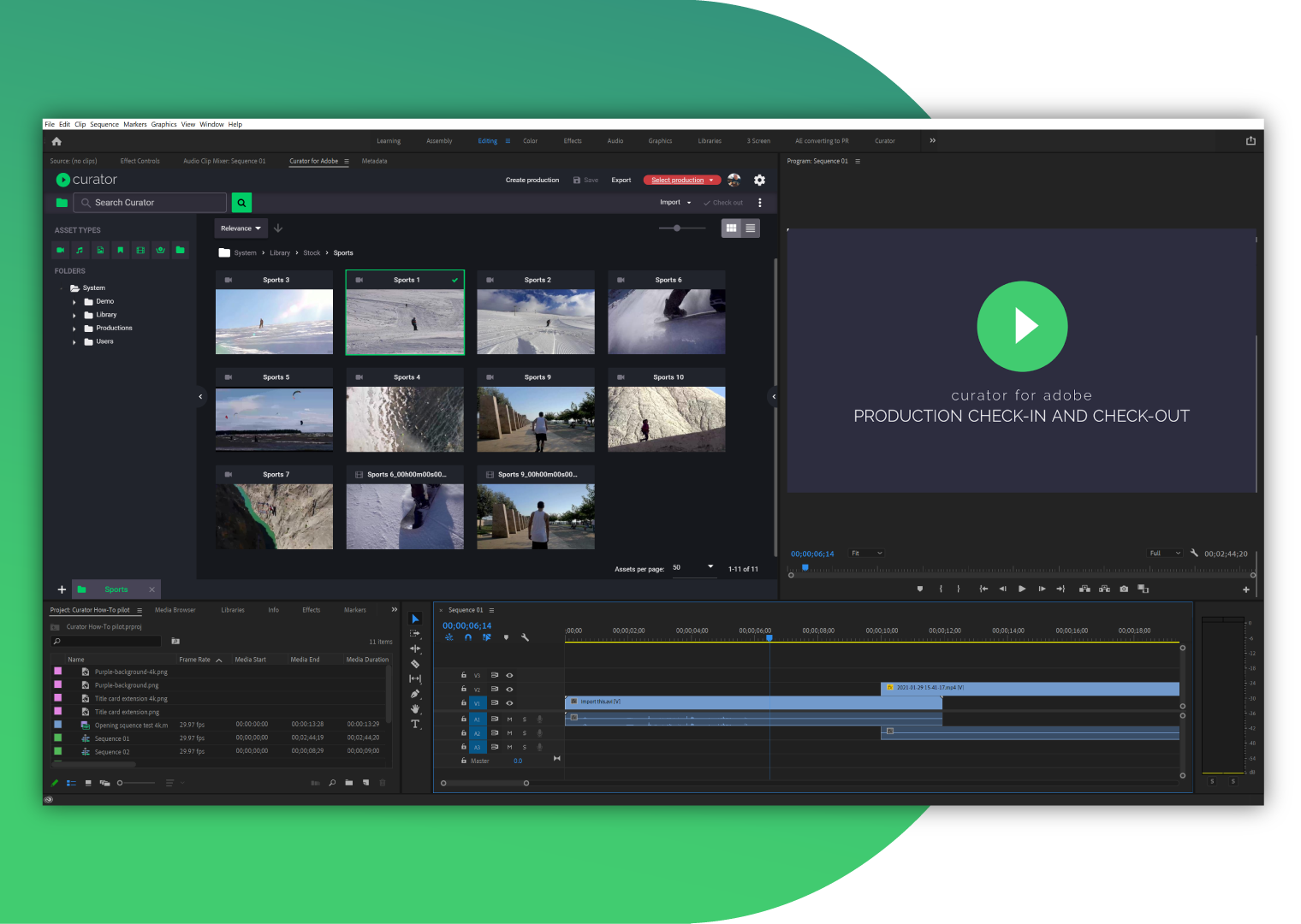Click the green Curator search button
This screenshot has width=1301, height=924.
tap(241, 203)
